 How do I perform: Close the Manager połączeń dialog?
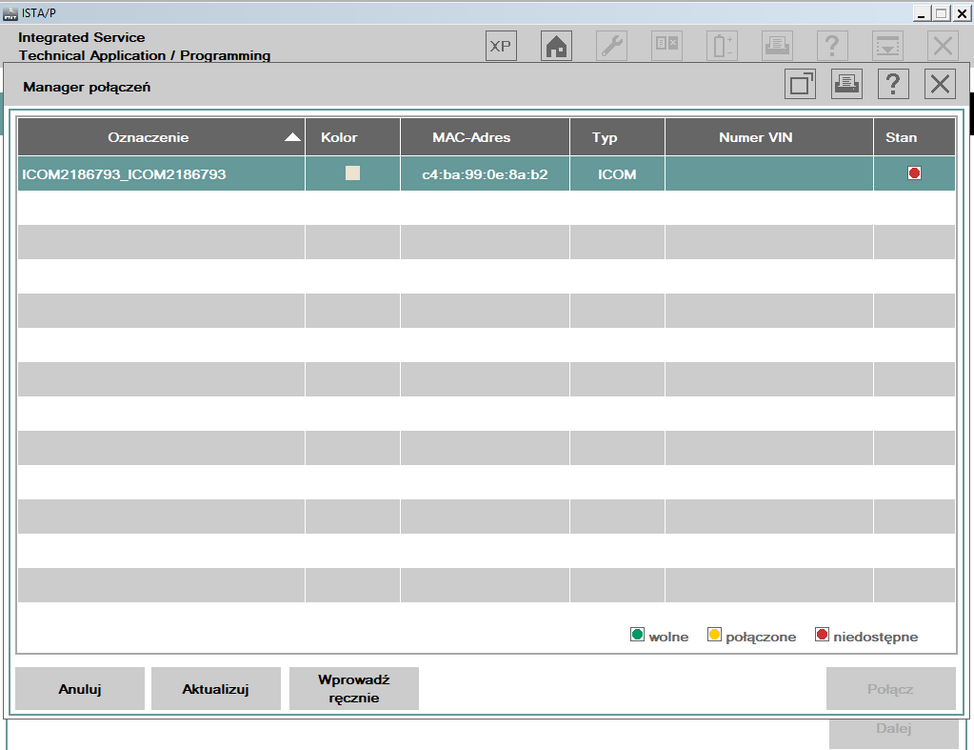click(940, 84)
